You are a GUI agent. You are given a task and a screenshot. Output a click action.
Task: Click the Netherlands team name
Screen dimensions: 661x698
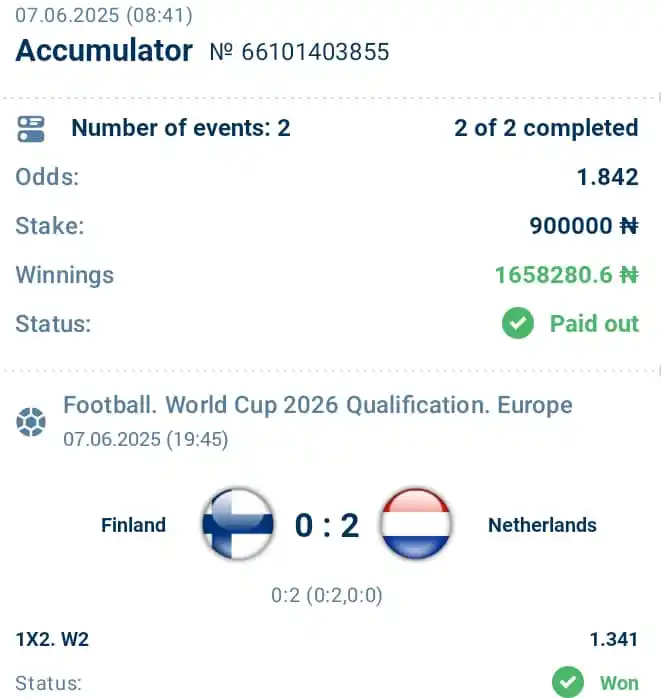click(542, 525)
